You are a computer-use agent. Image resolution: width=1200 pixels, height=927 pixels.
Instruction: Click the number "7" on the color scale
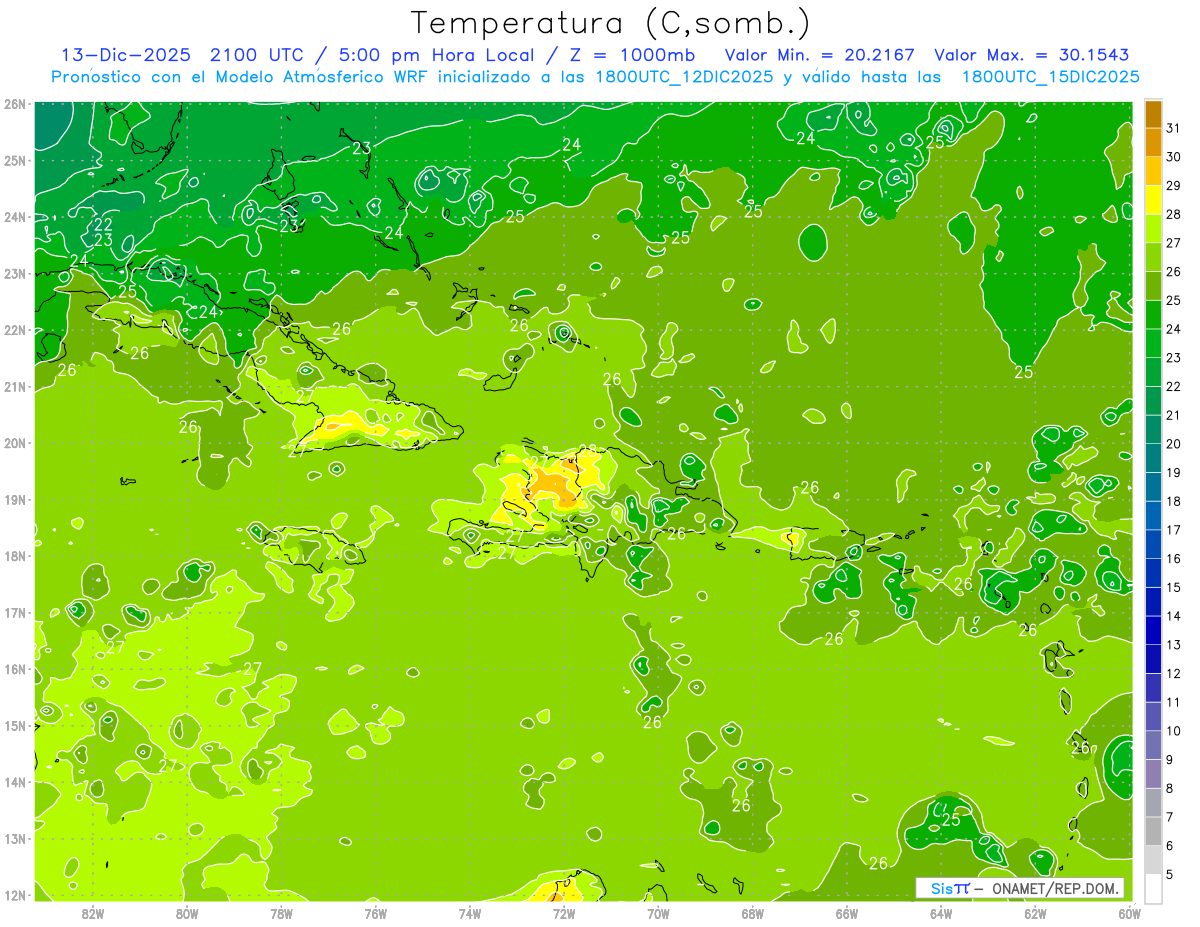click(x=1170, y=816)
